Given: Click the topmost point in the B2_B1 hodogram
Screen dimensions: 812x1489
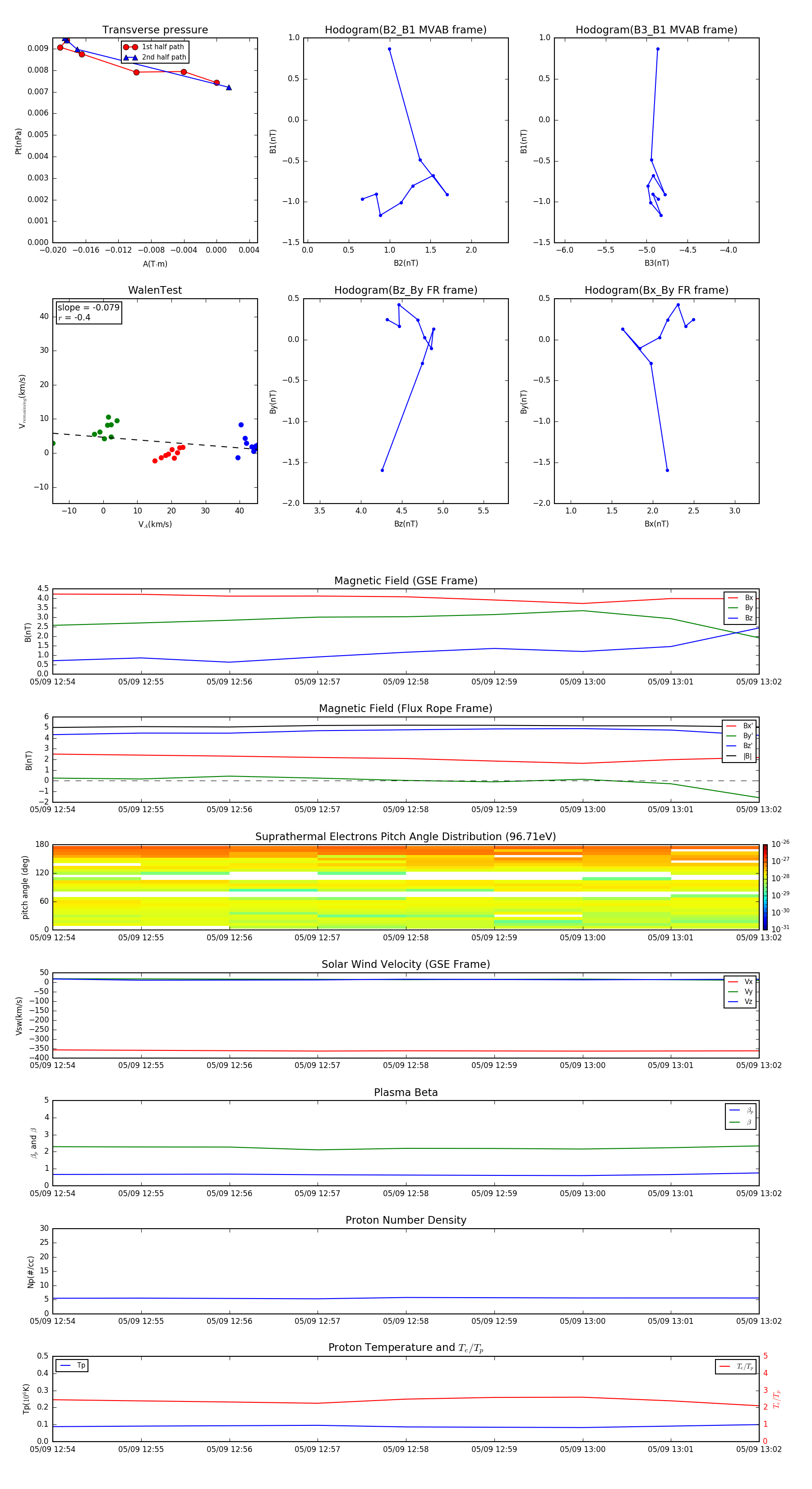Looking at the screenshot, I should click(x=389, y=49).
